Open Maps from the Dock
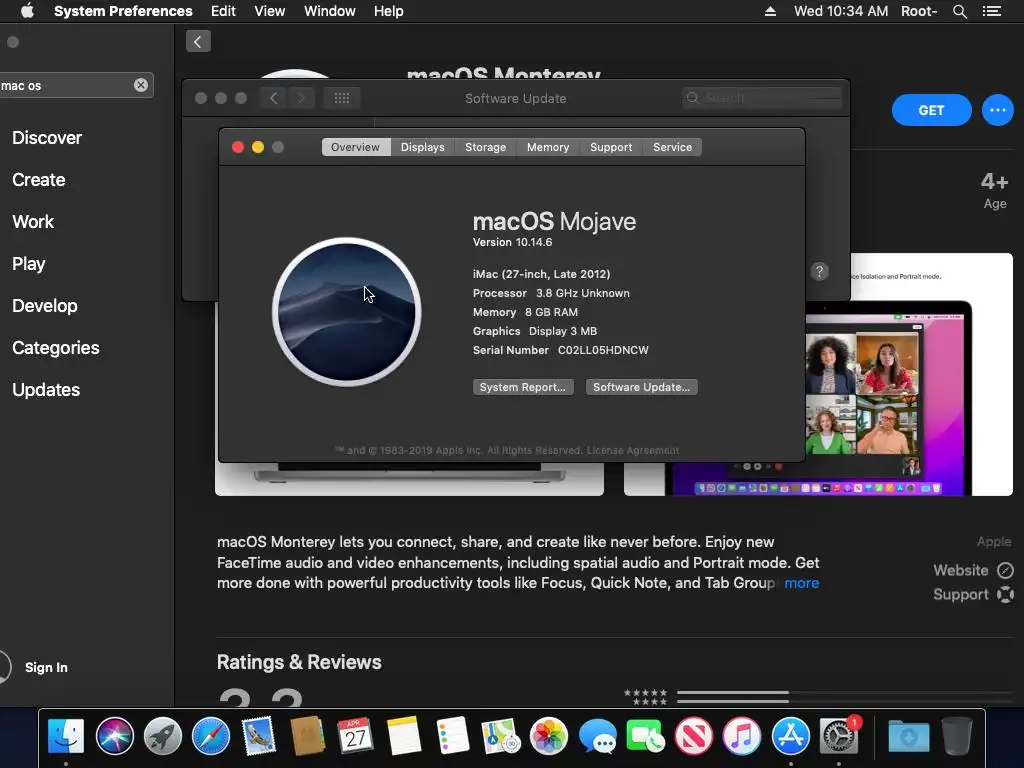Screen dimensions: 1024x768 tap(500, 736)
